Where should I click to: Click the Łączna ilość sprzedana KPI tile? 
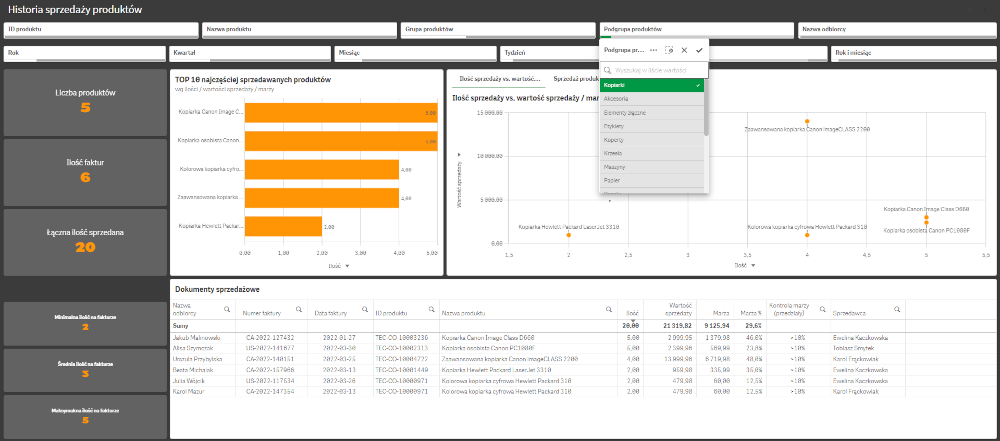85,242
